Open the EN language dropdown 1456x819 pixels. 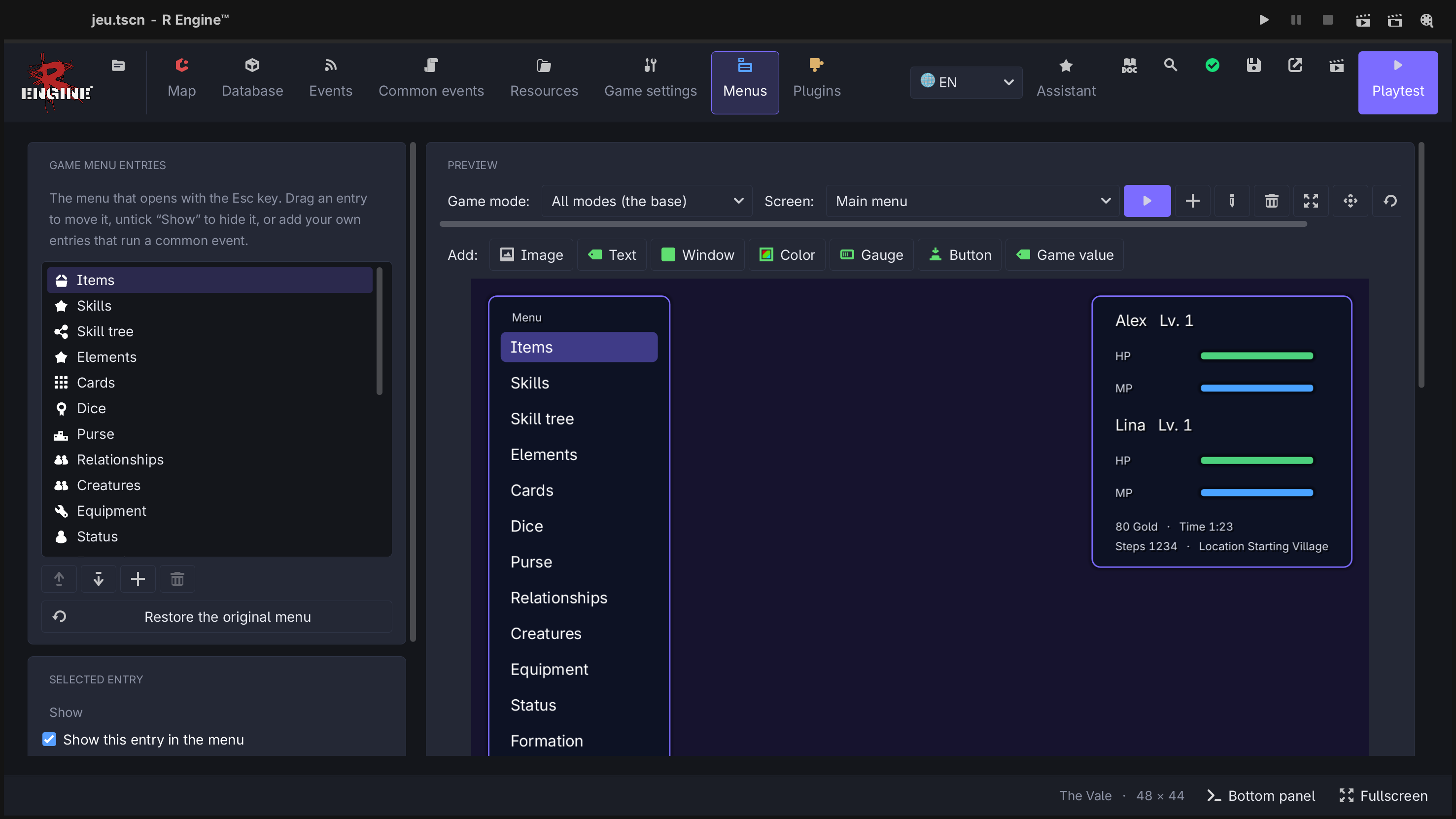[966, 82]
